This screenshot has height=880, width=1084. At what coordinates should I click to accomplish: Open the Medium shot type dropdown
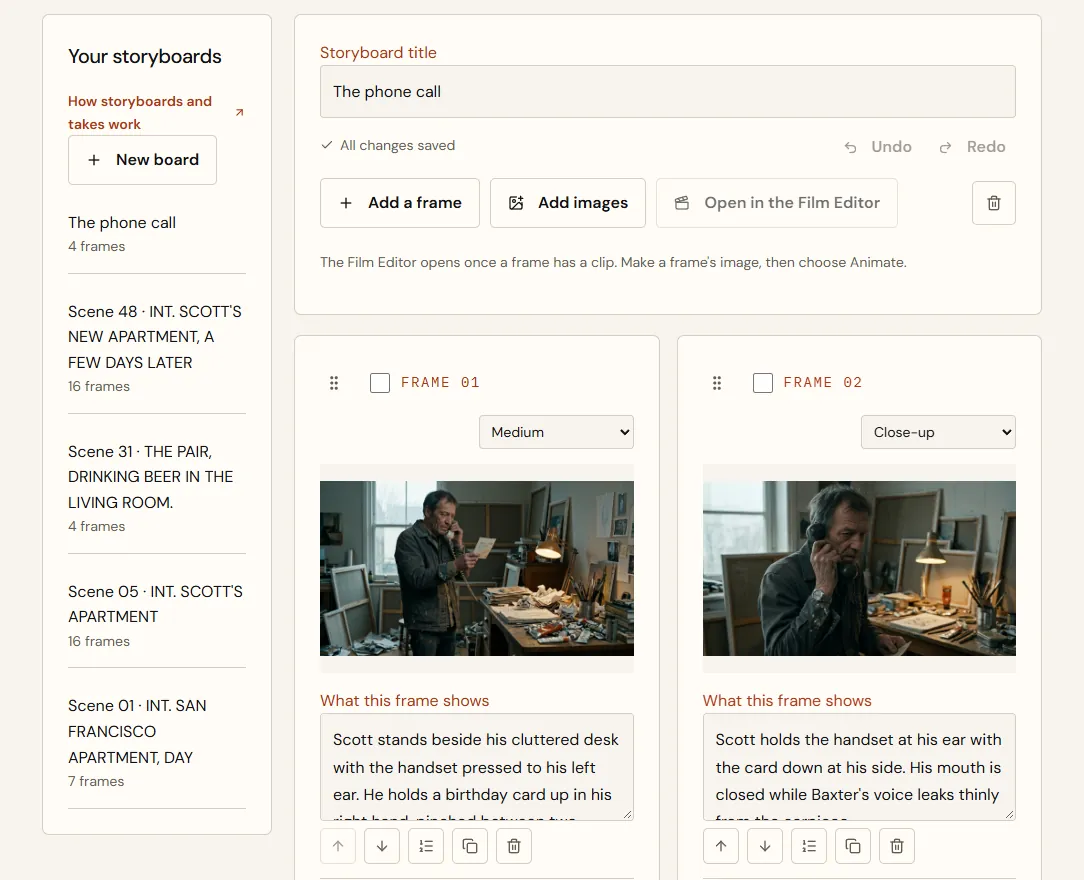pos(556,432)
